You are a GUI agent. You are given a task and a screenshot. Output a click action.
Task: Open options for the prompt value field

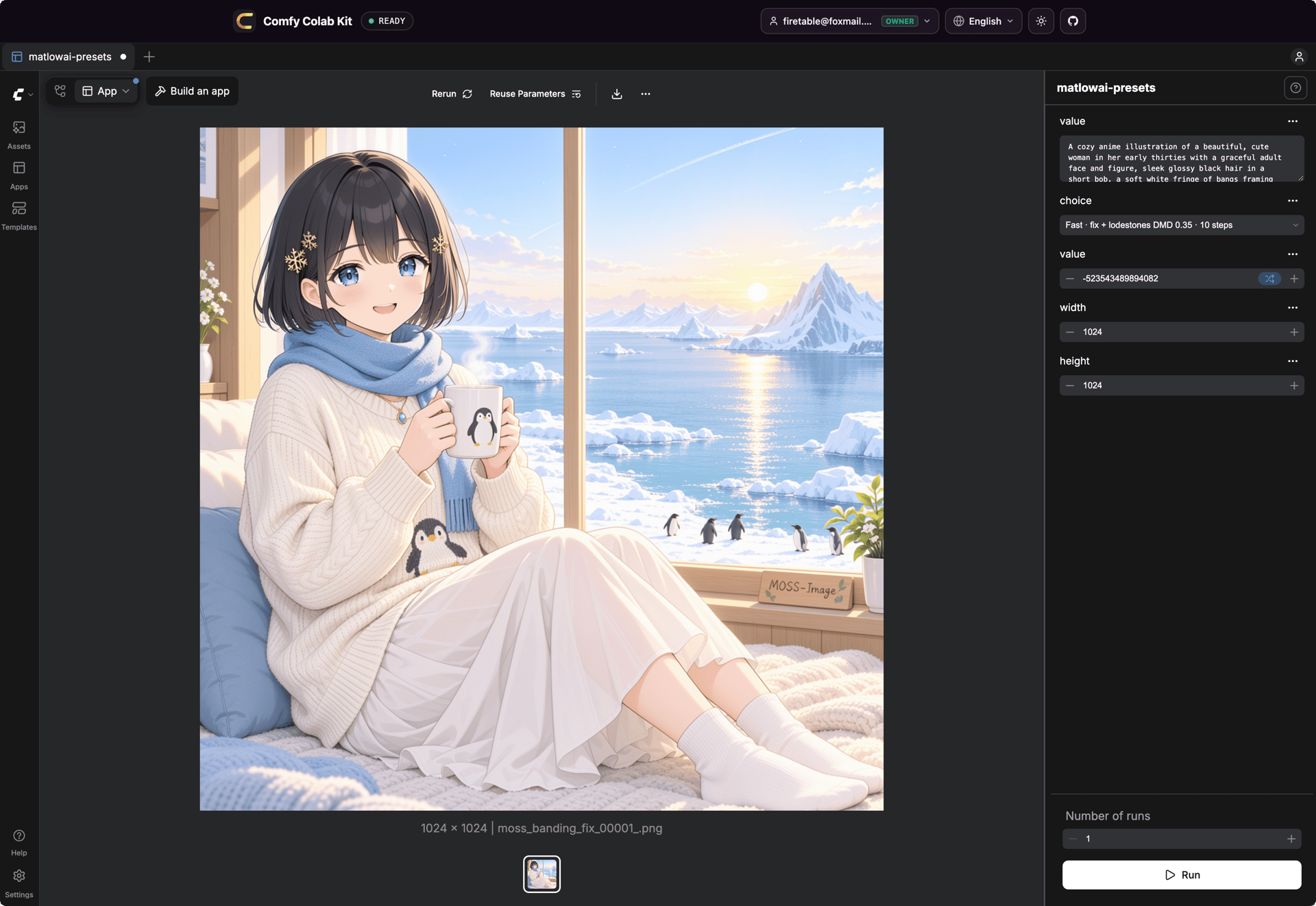pyautogui.click(x=1293, y=121)
